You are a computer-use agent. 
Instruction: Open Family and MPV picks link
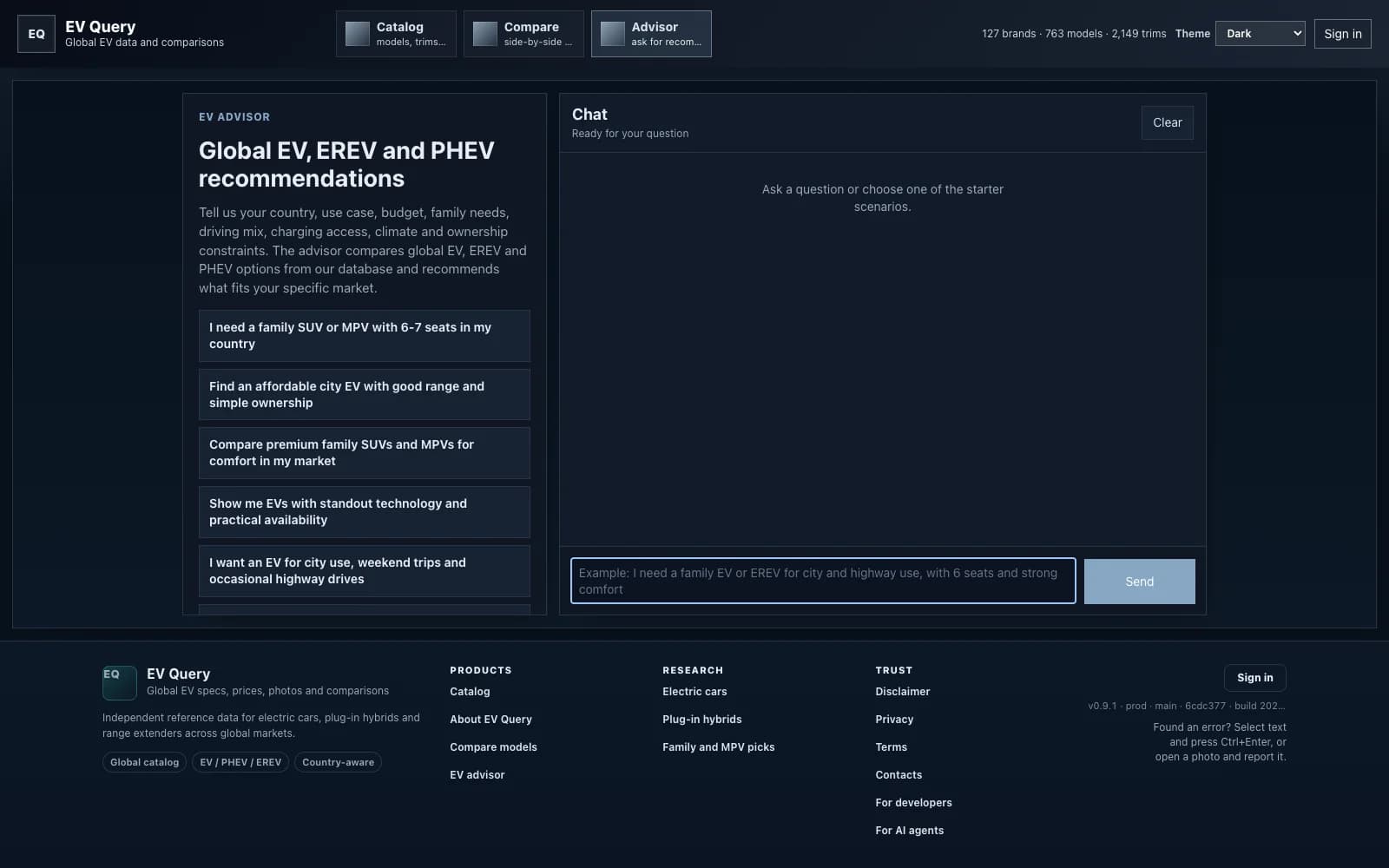pyautogui.click(x=719, y=747)
